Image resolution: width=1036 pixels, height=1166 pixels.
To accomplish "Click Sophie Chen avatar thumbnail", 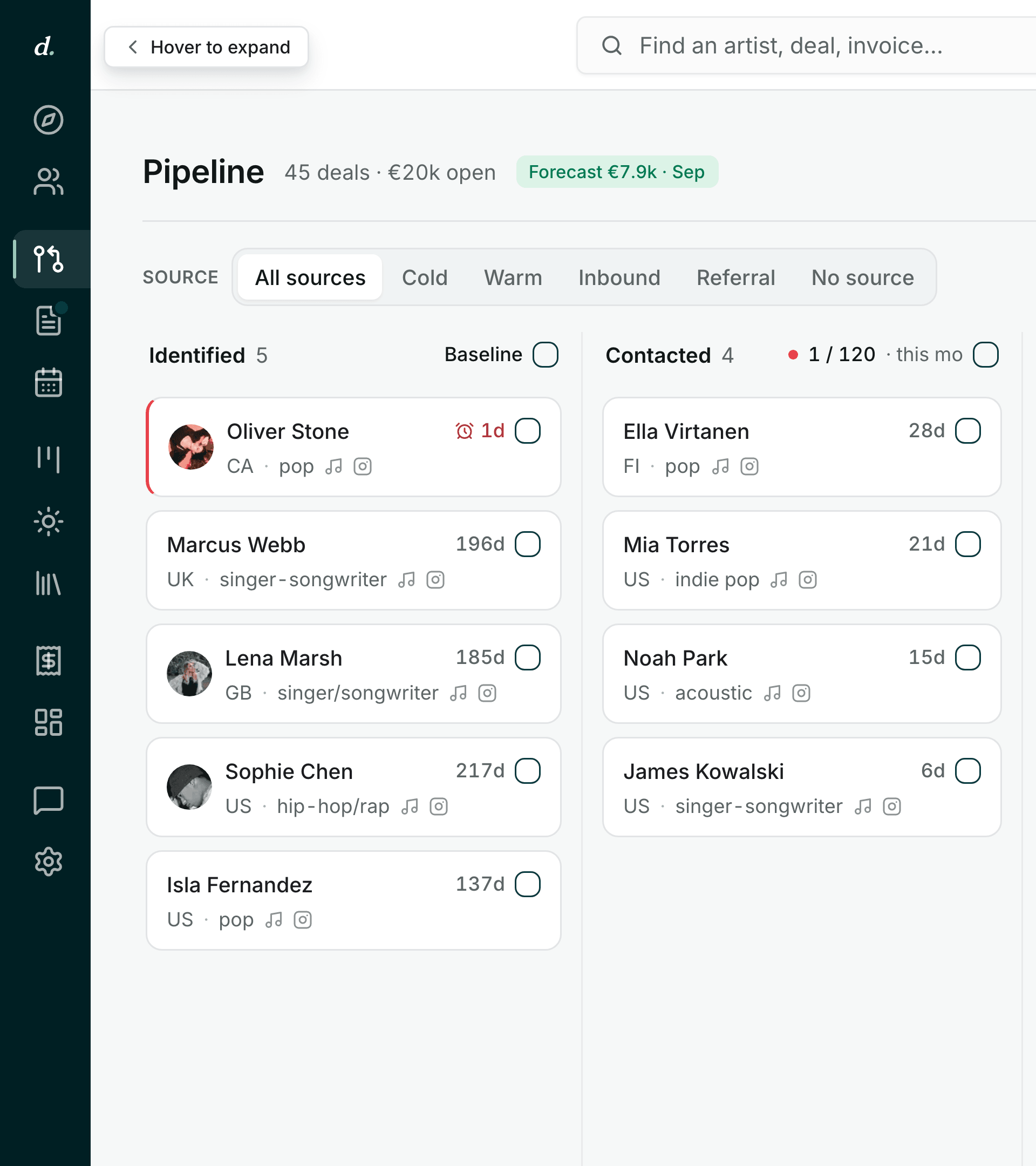I will coord(189,787).
